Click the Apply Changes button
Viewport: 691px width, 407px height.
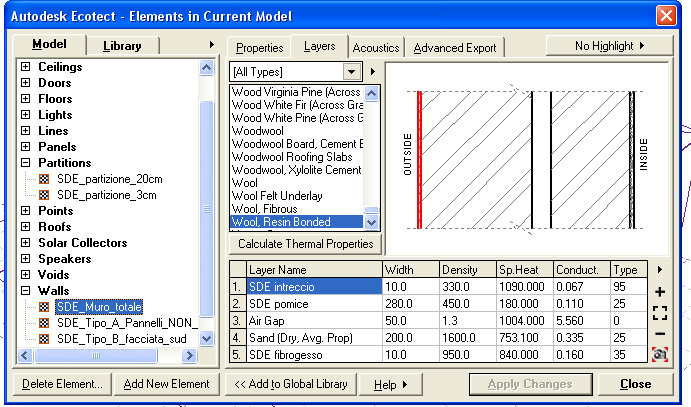pos(530,384)
